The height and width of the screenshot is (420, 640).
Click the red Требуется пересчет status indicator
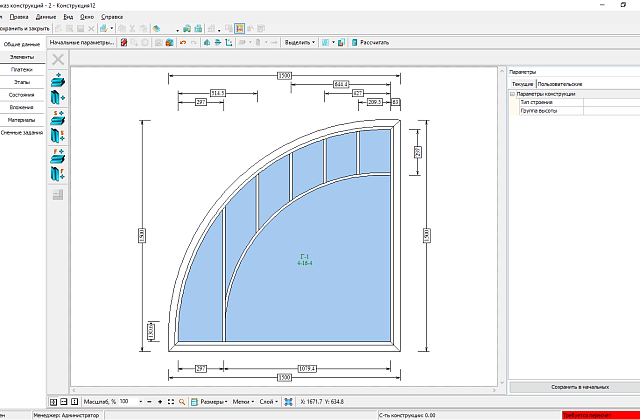601,416
